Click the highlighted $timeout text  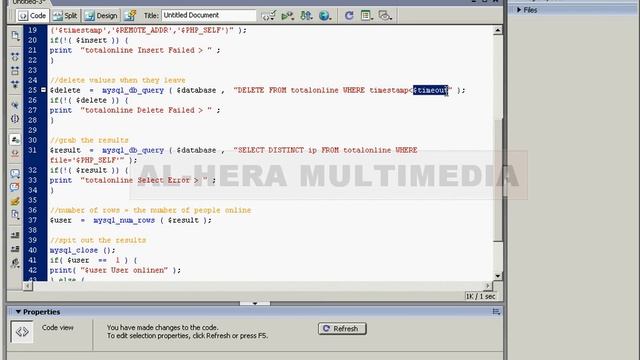[x=431, y=90]
